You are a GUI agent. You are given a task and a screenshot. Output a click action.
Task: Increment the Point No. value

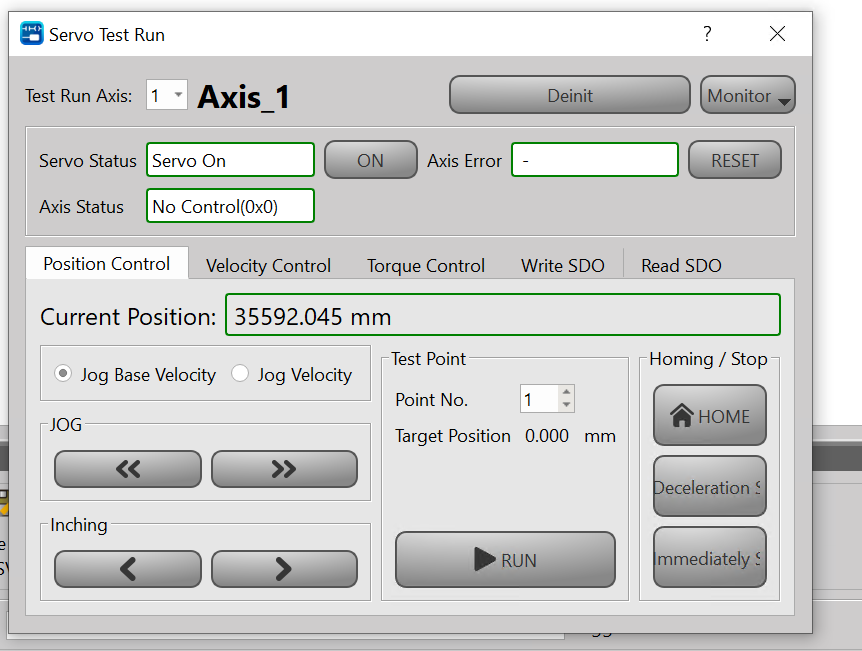coord(567,393)
